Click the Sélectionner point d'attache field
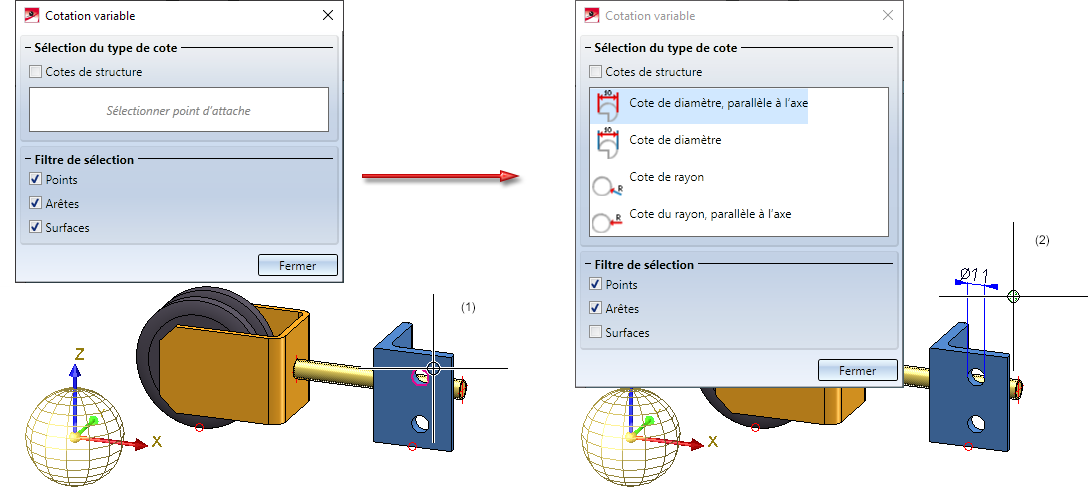 pos(178,110)
